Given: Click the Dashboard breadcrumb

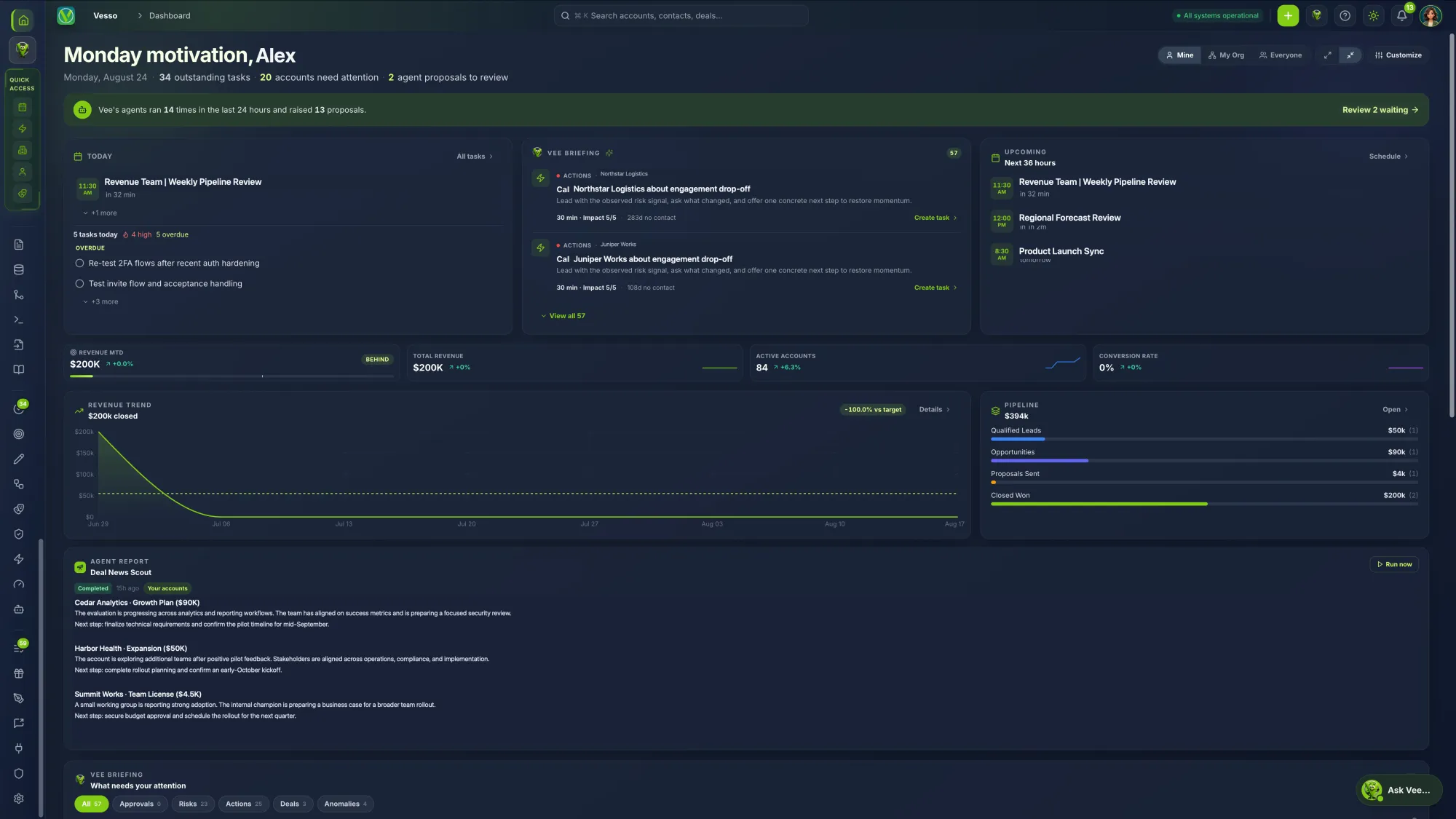Looking at the screenshot, I should tap(170, 15).
